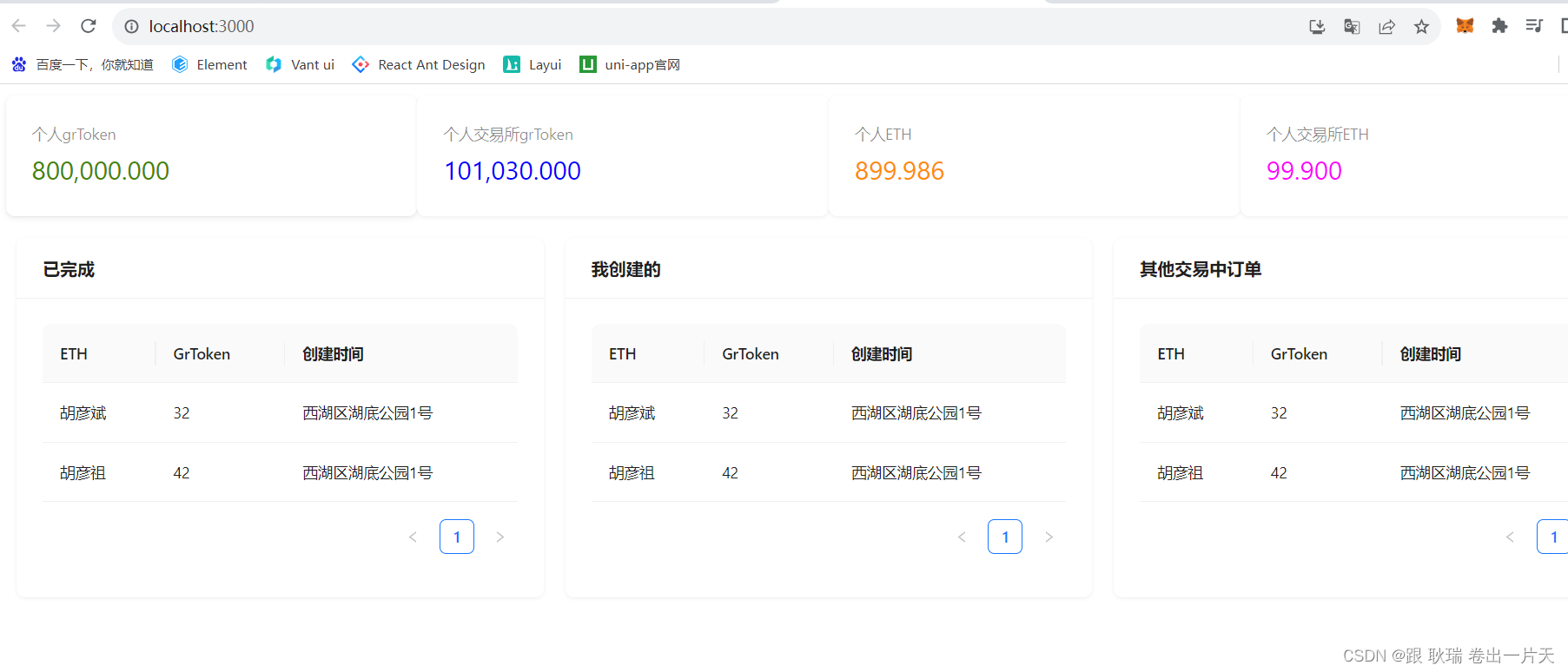Click the 个人grToken card title
1568x672 pixels.
[74, 135]
